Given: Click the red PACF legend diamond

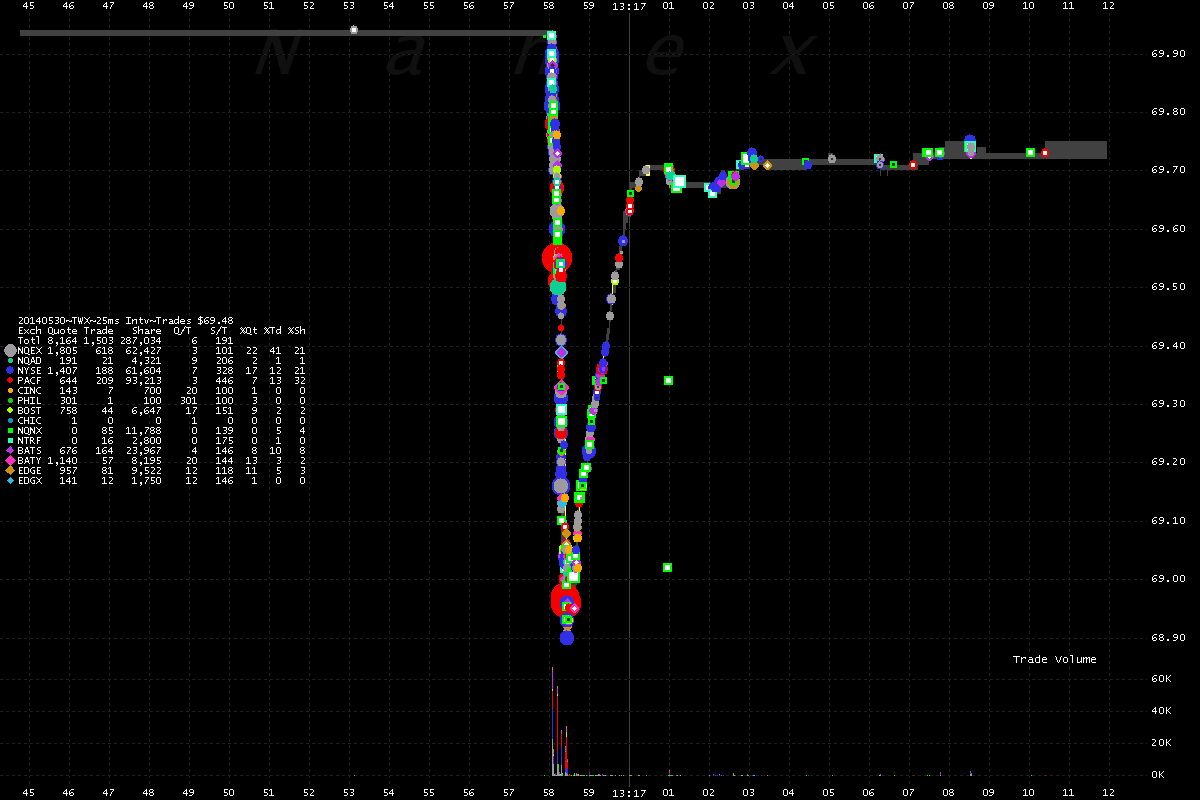Looking at the screenshot, I should [x=10, y=381].
